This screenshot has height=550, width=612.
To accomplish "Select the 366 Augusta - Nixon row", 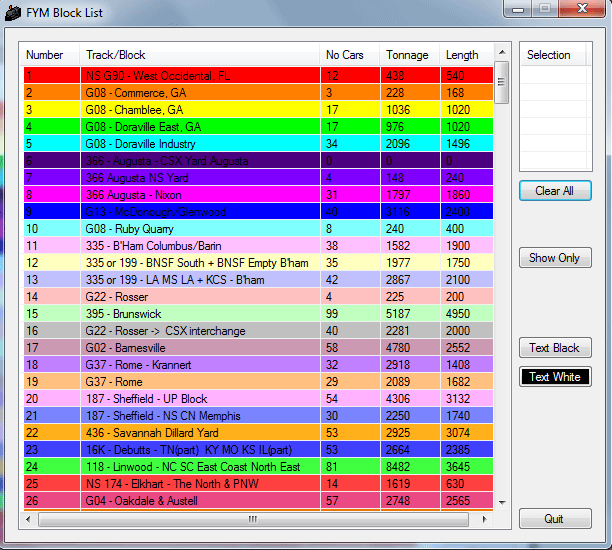I will click(x=258, y=194).
